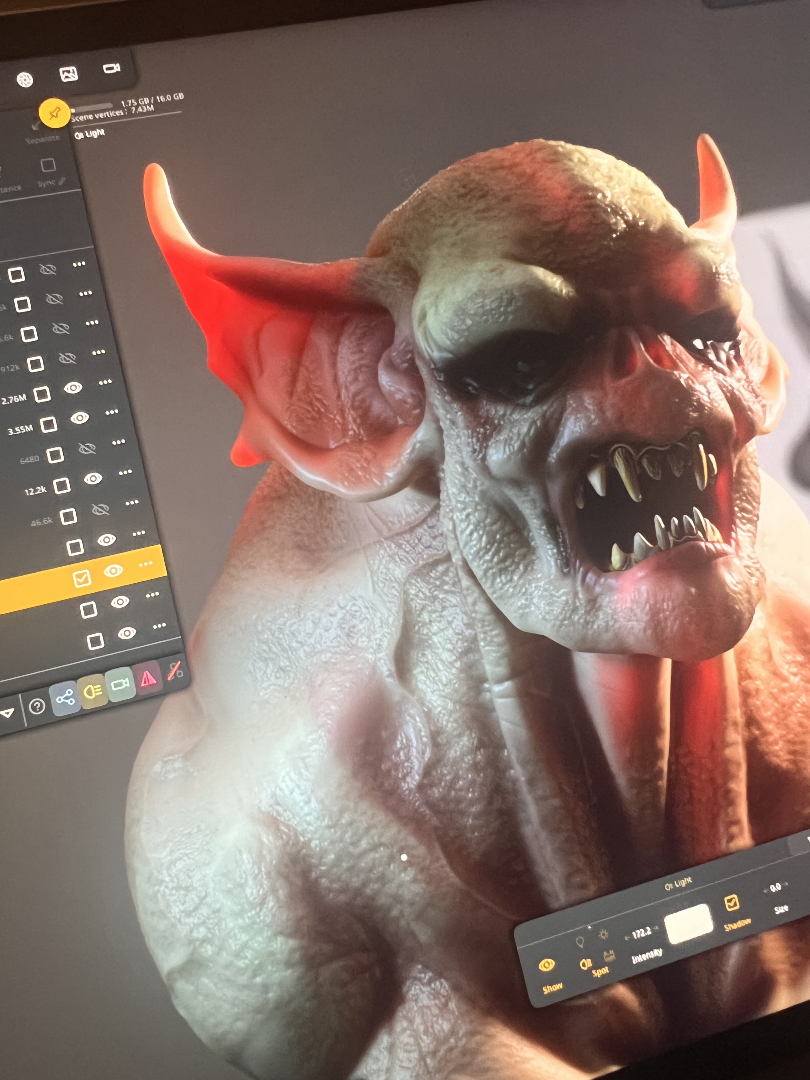
Task: Show the hidden 46.6k object
Action: click(x=100, y=510)
